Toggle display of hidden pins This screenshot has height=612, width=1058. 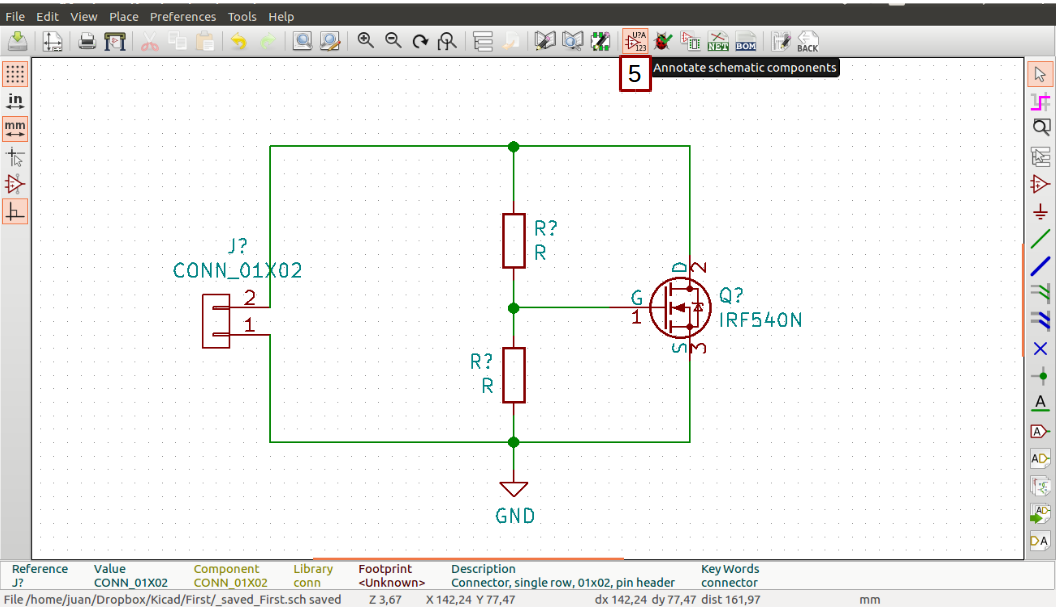14,184
